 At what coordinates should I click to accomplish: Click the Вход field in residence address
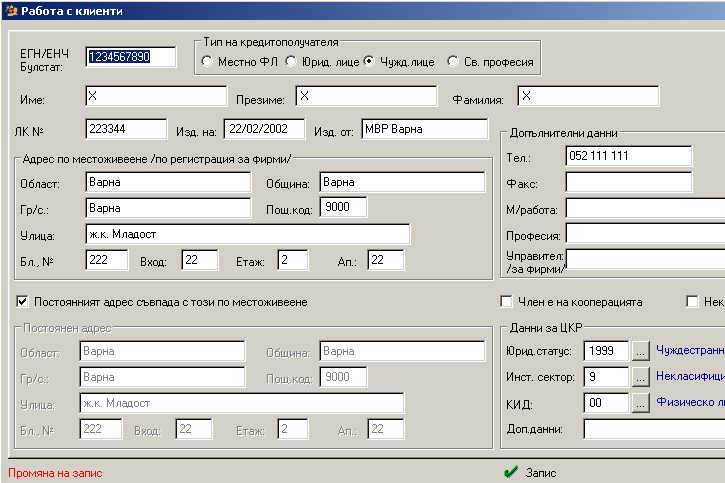[x=200, y=260]
